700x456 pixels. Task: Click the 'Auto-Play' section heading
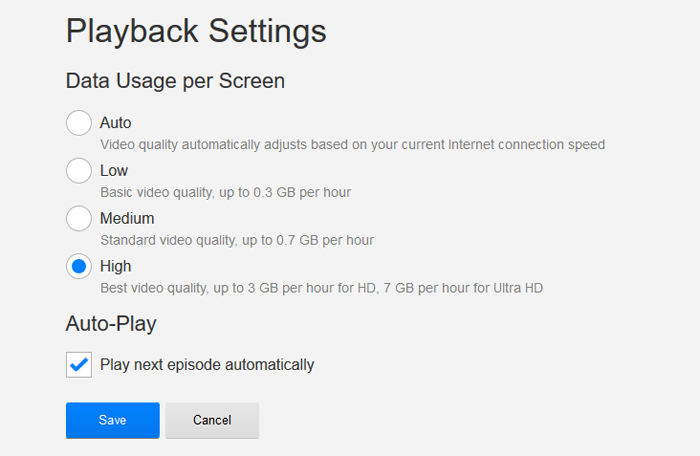pos(111,323)
